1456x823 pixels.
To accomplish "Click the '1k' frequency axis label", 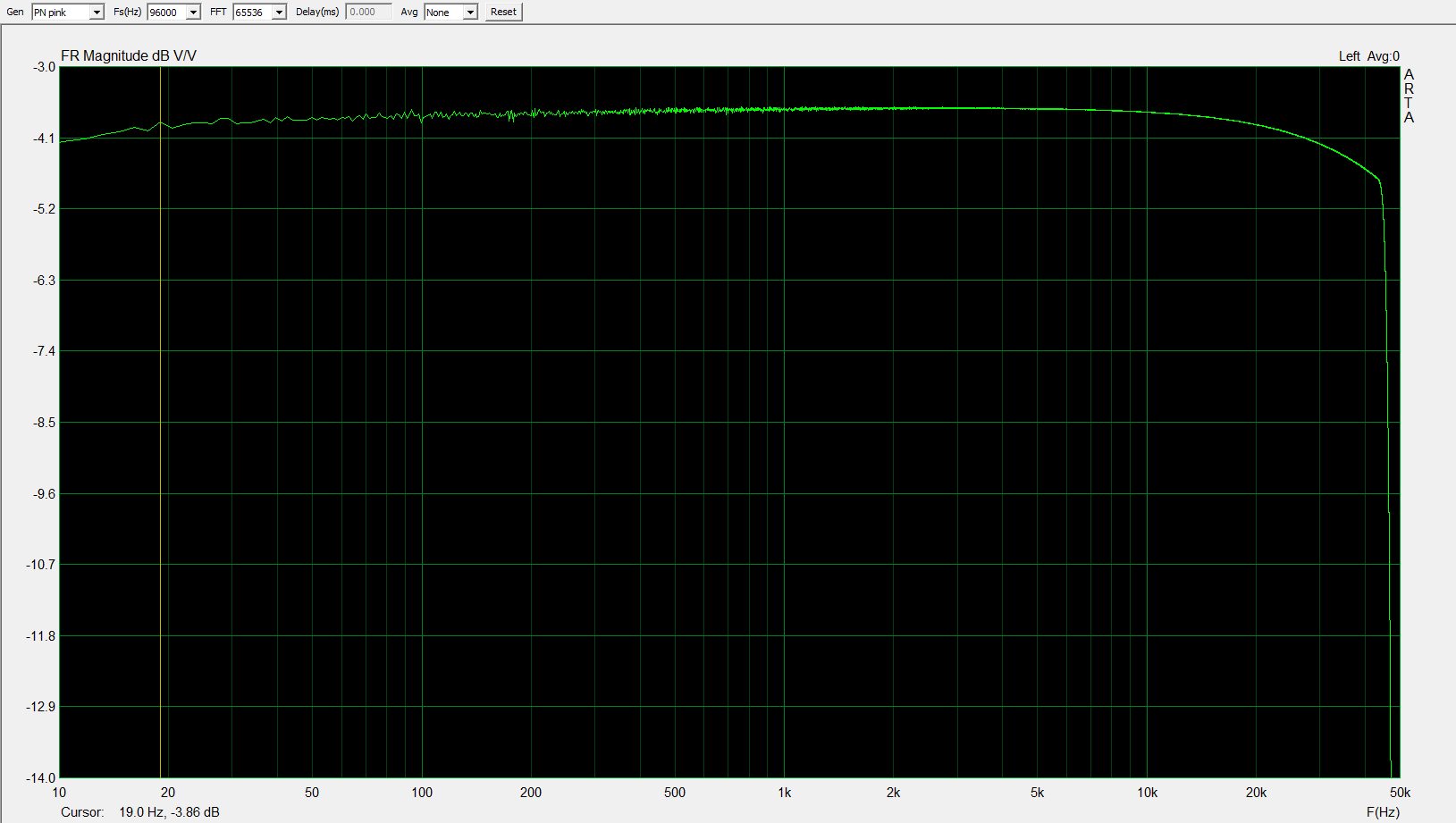I will point(784,793).
